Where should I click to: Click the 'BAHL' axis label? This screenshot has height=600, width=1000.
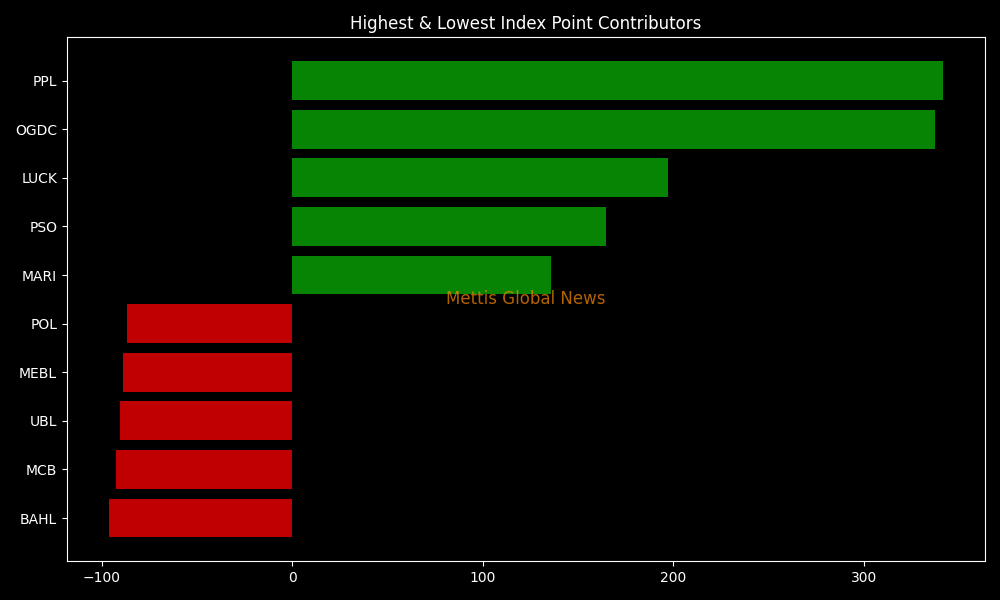(x=38, y=520)
